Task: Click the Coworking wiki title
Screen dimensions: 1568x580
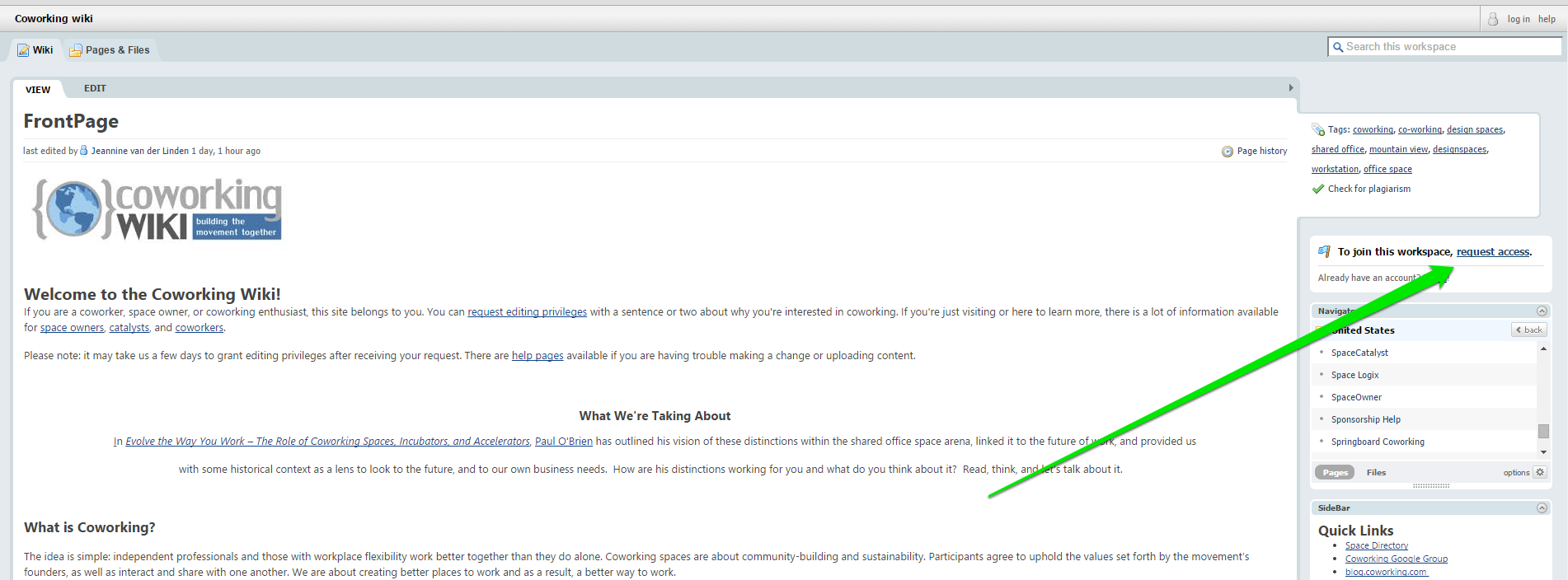Action: (54, 18)
